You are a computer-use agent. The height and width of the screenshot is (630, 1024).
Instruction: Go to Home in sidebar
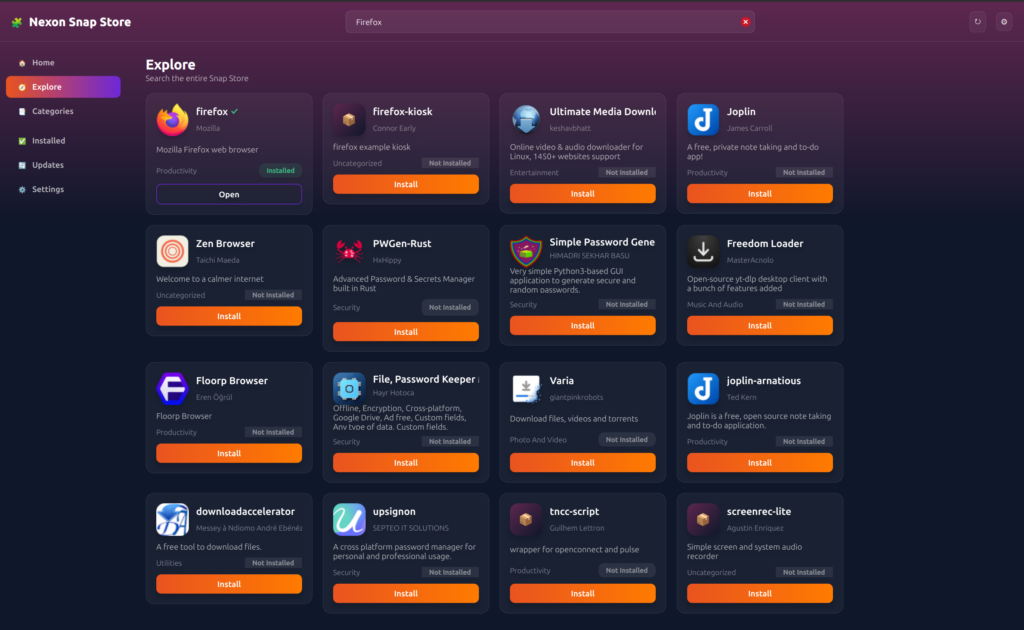pyautogui.click(x=63, y=63)
